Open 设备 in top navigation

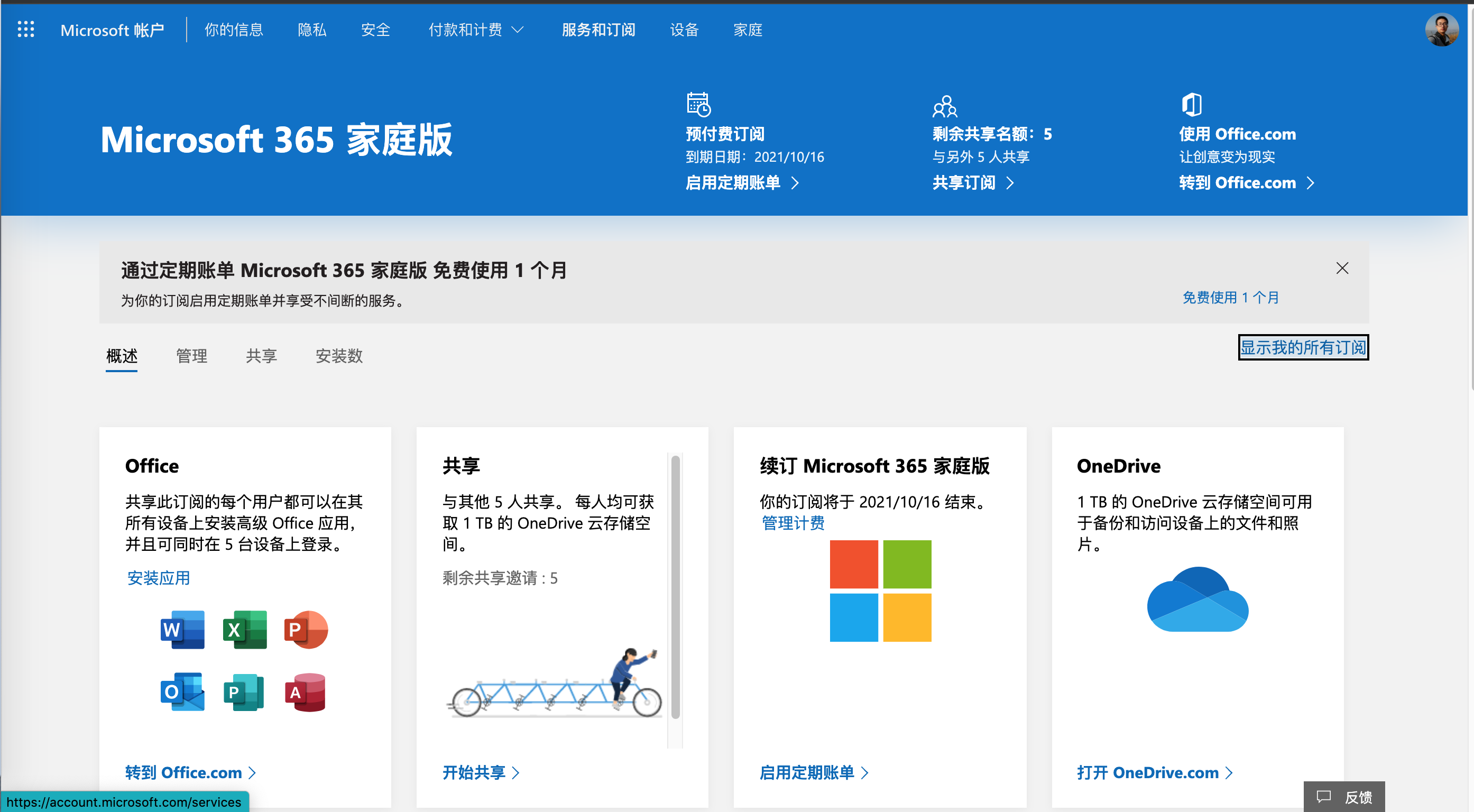(684, 30)
